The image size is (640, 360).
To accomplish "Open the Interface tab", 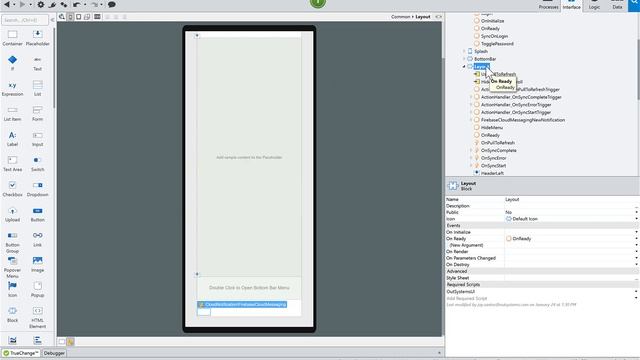I will 571,5.
